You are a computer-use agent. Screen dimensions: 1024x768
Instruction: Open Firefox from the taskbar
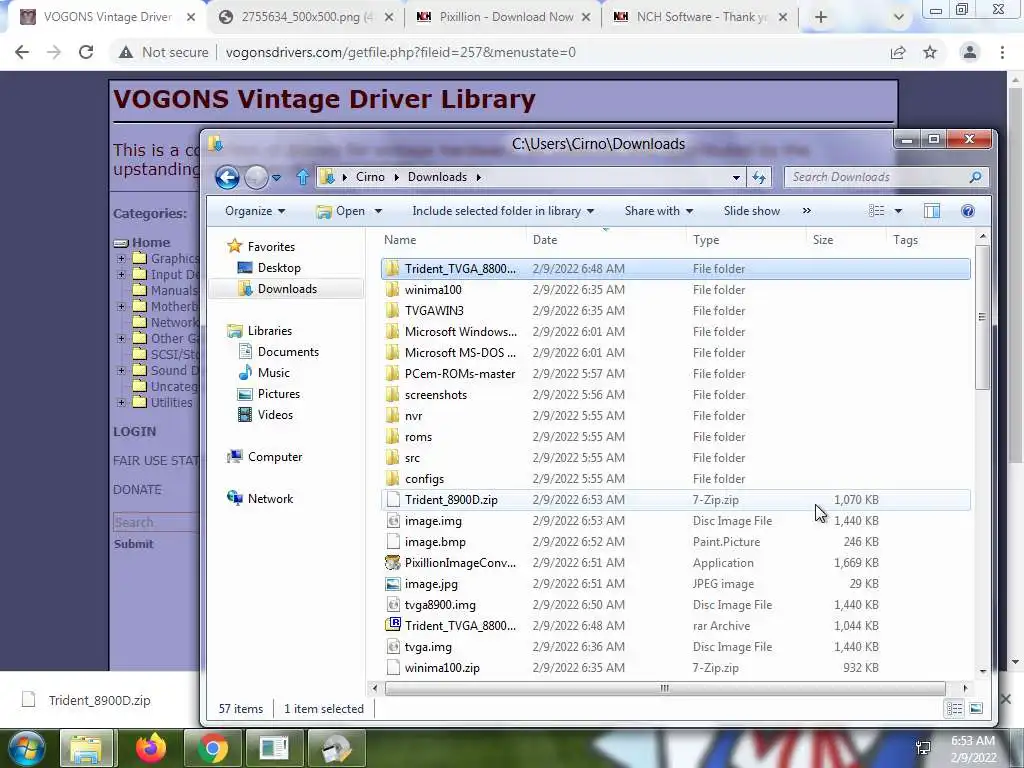click(x=151, y=748)
